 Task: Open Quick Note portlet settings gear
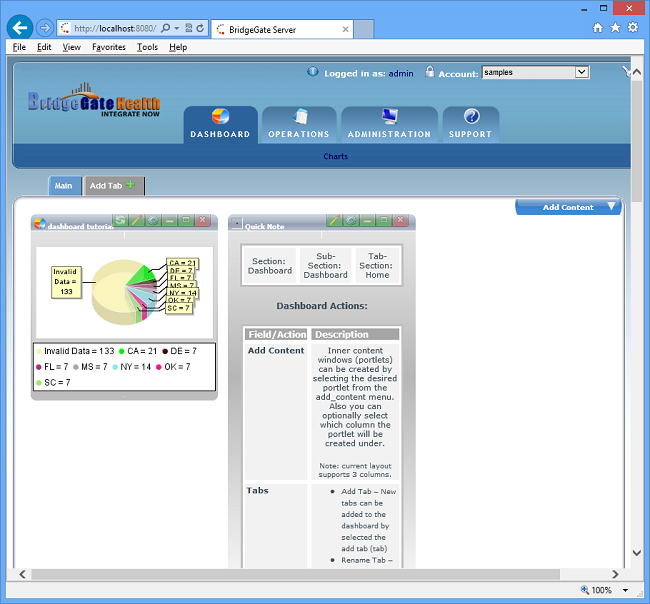[x=350, y=221]
